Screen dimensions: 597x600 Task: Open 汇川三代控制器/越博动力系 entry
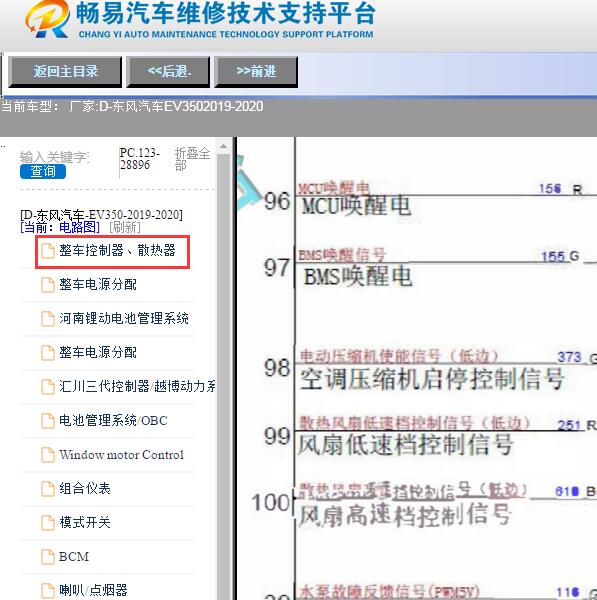click(x=137, y=386)
